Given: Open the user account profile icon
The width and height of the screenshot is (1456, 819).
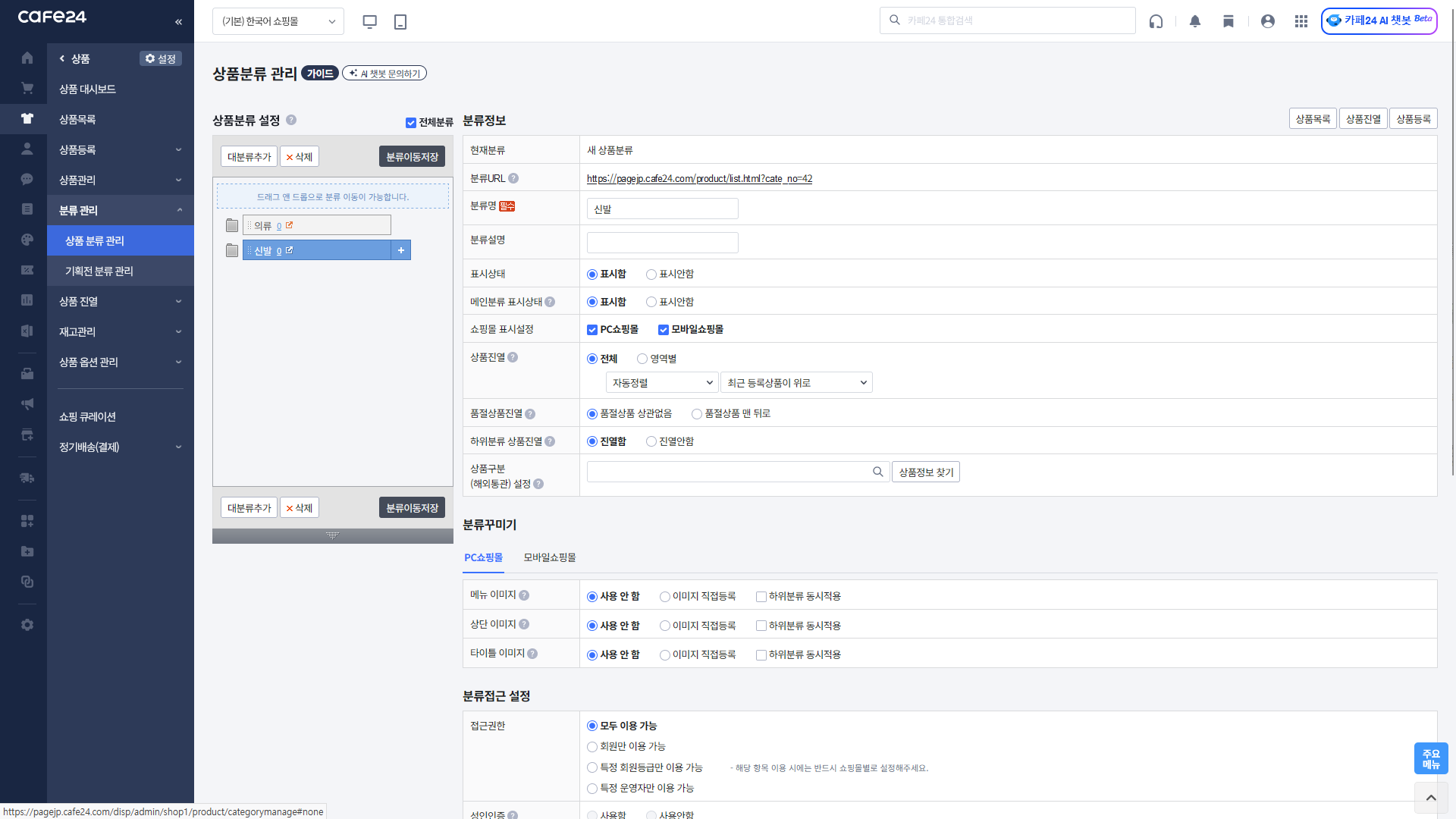Looking at the screenshot, I should [1267, 21].
